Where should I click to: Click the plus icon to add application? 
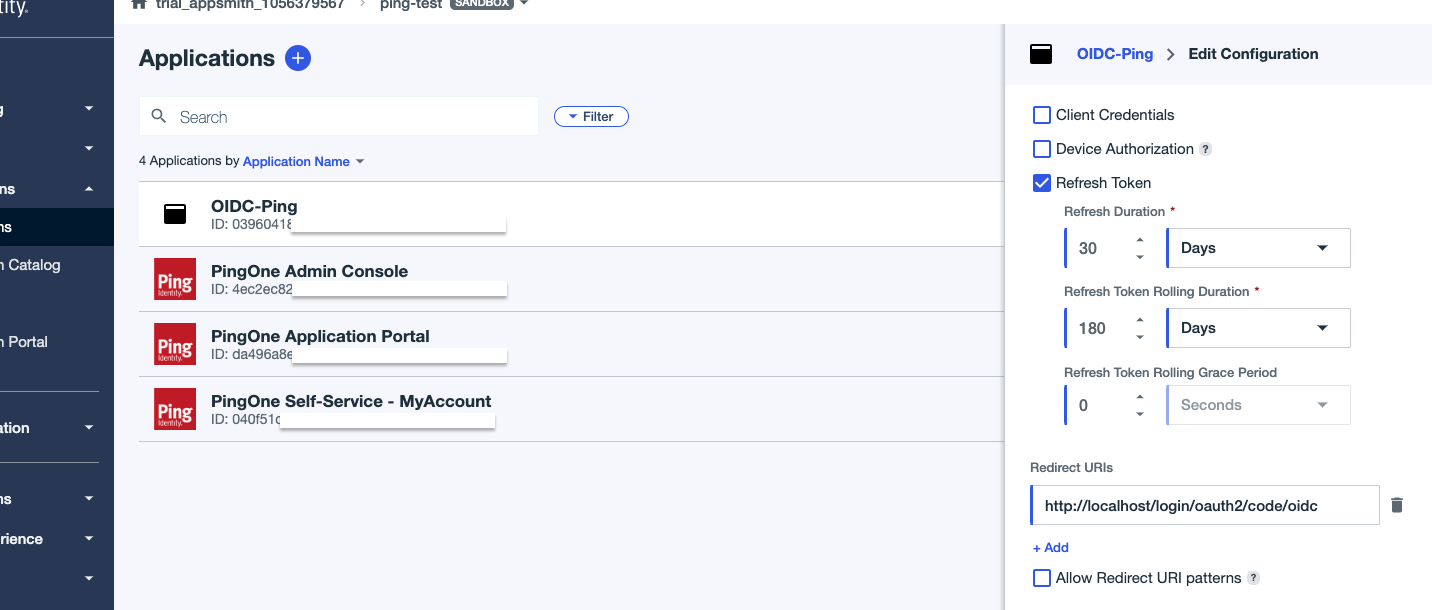(x=298, y=58)
